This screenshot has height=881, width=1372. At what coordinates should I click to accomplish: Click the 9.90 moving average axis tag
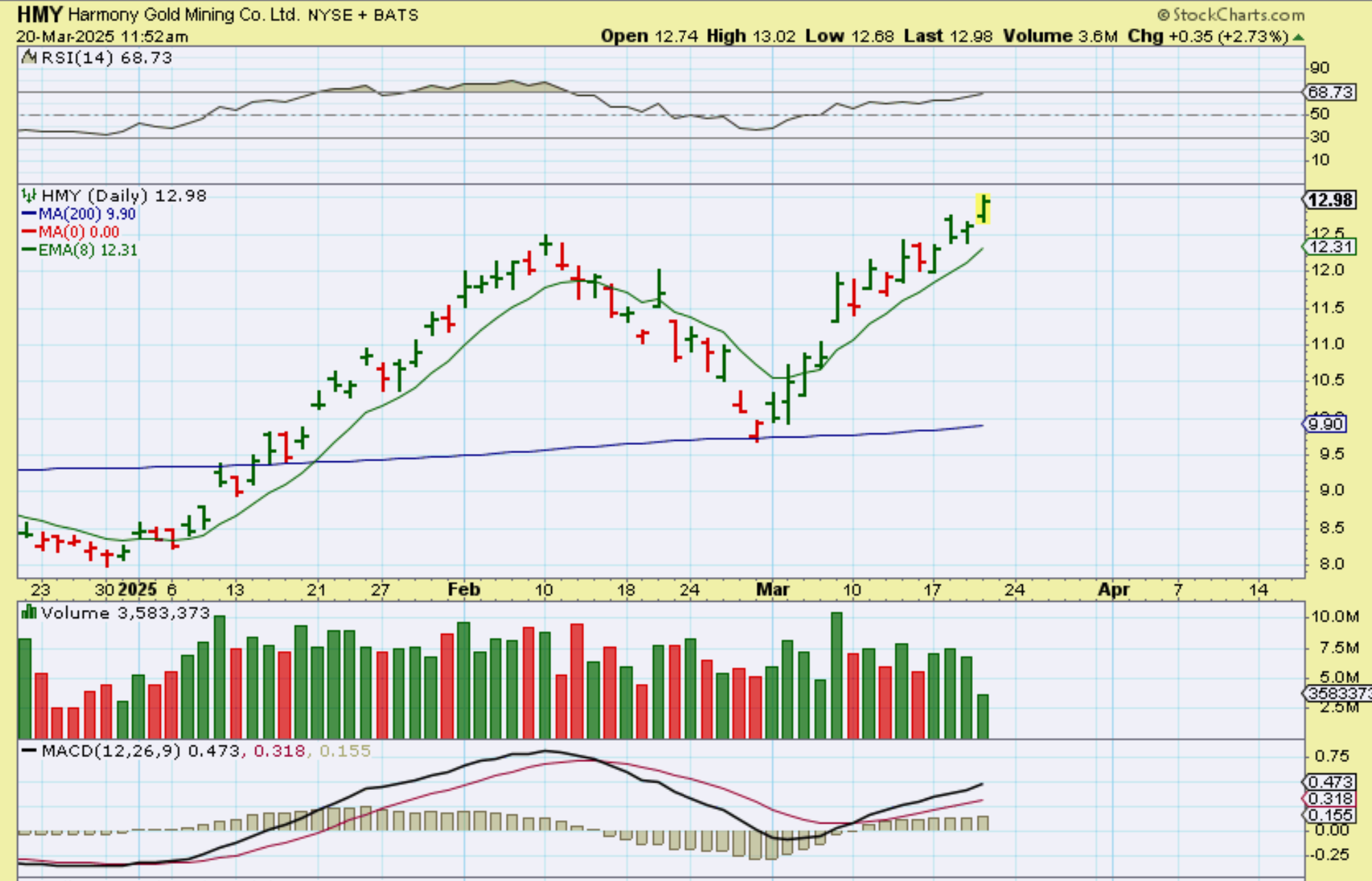(x=1325, y=424)
